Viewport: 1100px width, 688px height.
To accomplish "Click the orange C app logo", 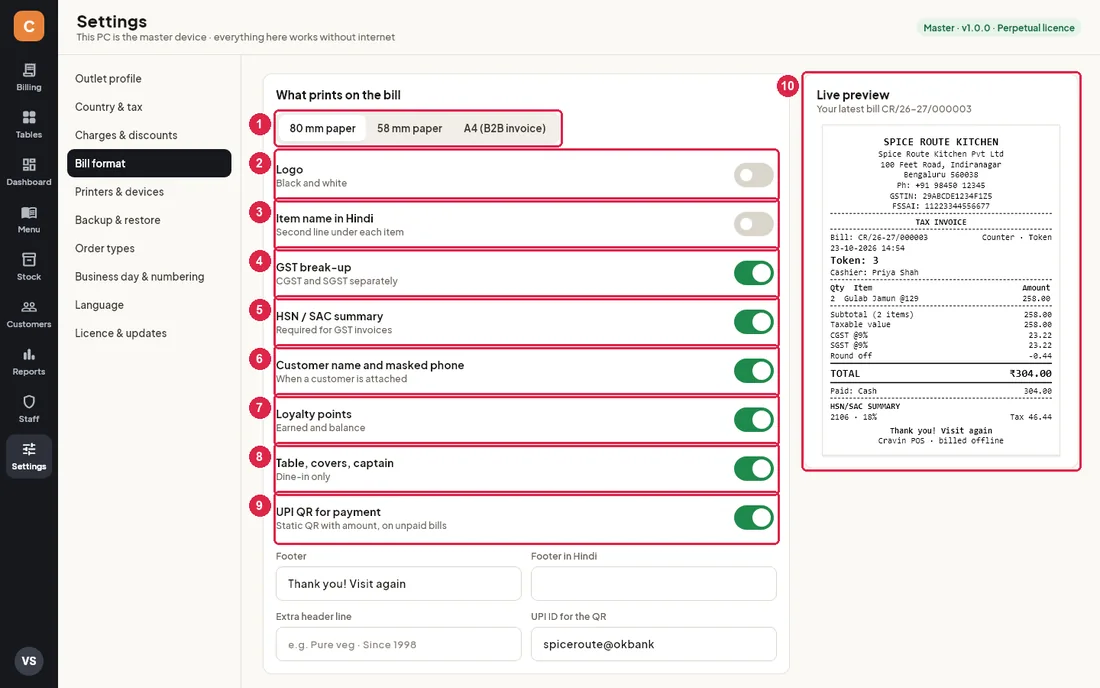I will [x=29, y=26].
